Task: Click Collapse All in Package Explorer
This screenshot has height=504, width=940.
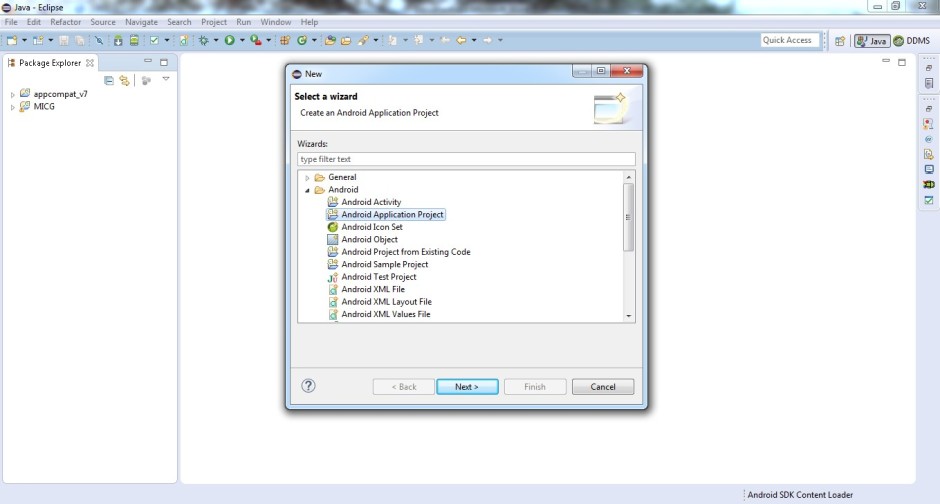Action: [x=109, y=80]
